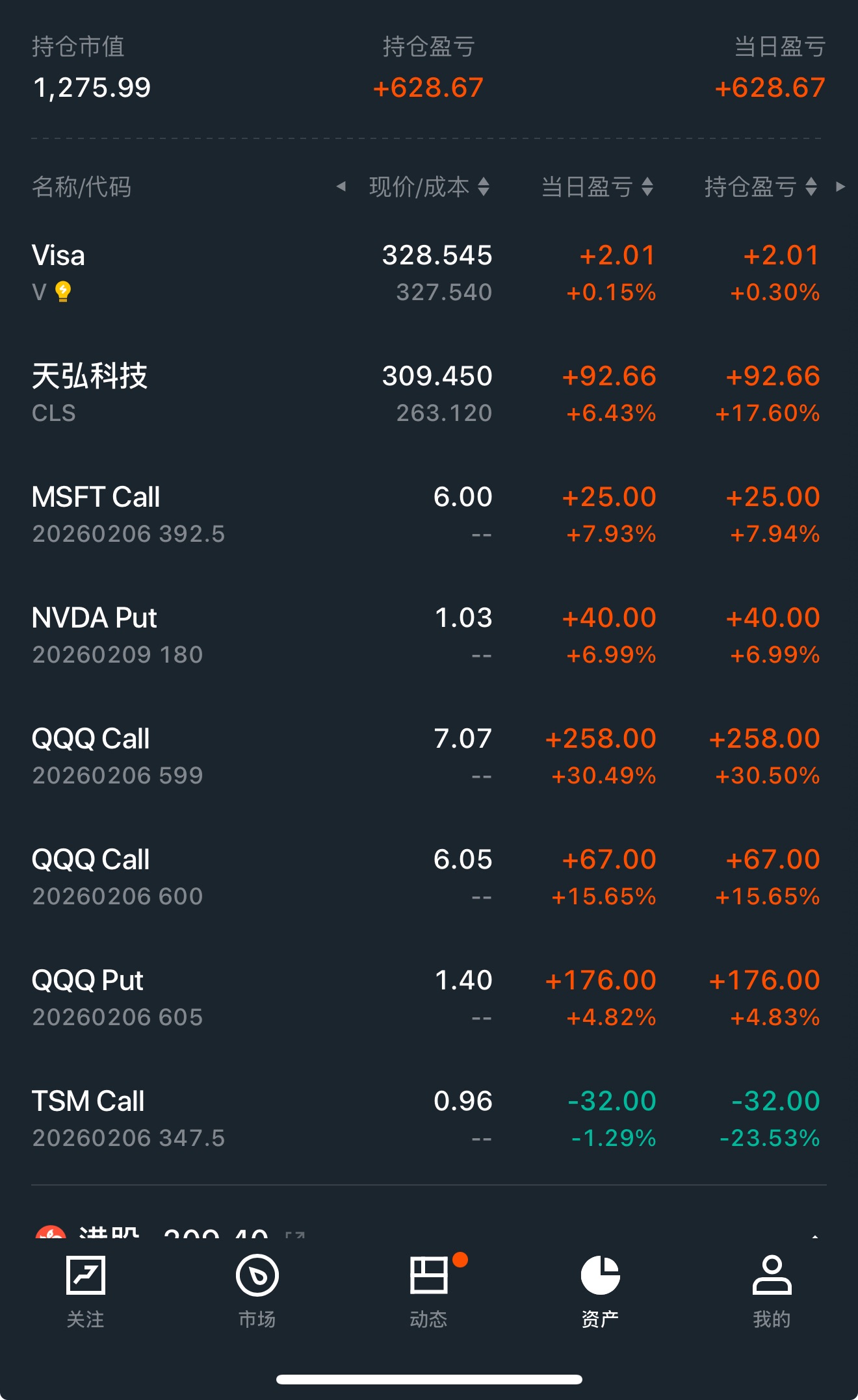Image resolution: width=858 pixels, height=1400 pixels.
Task: Tap the 市场 compass icon
Action: pyautogui.click(x=257, y=1276)
